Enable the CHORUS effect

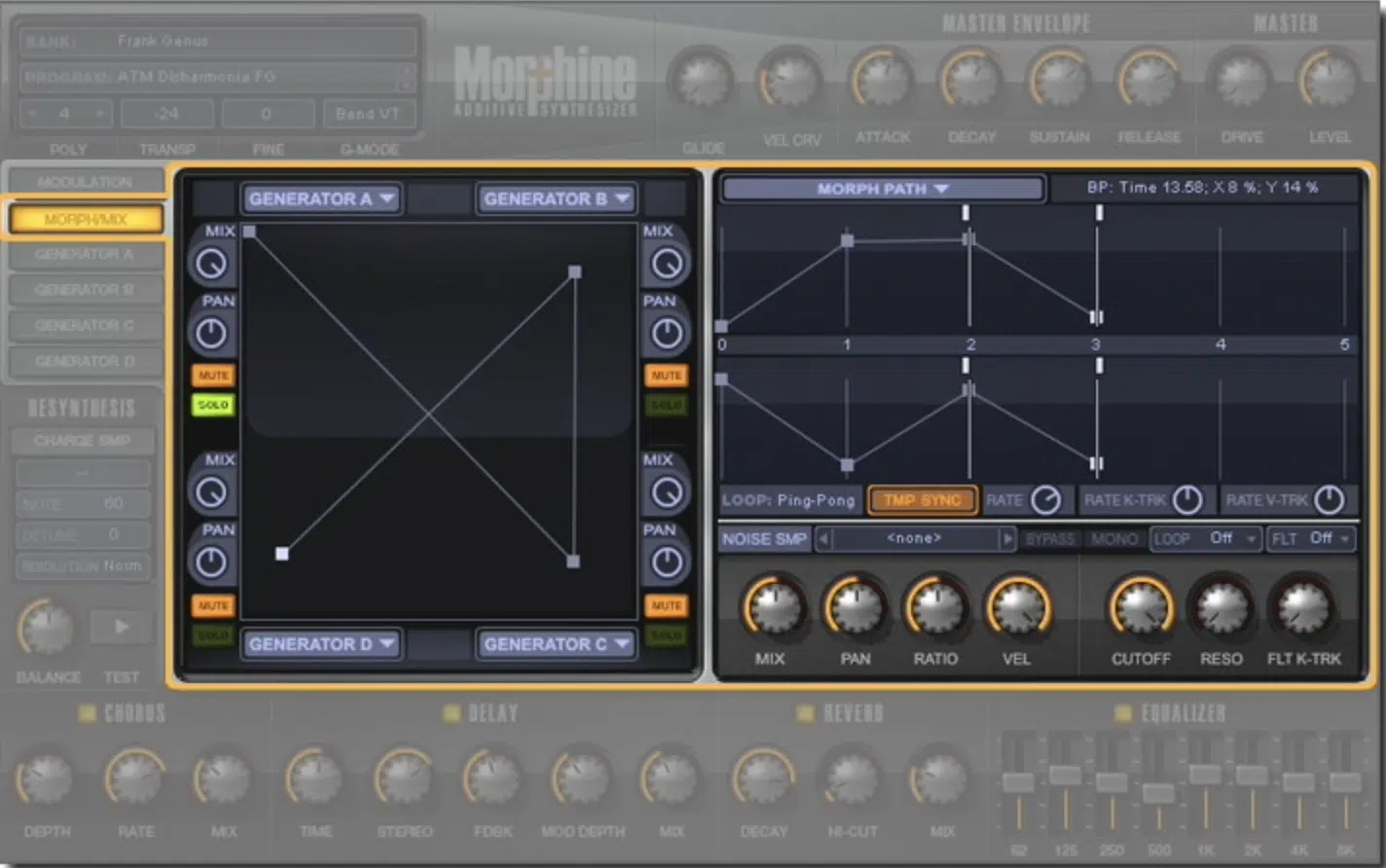(x=88, y=714)
